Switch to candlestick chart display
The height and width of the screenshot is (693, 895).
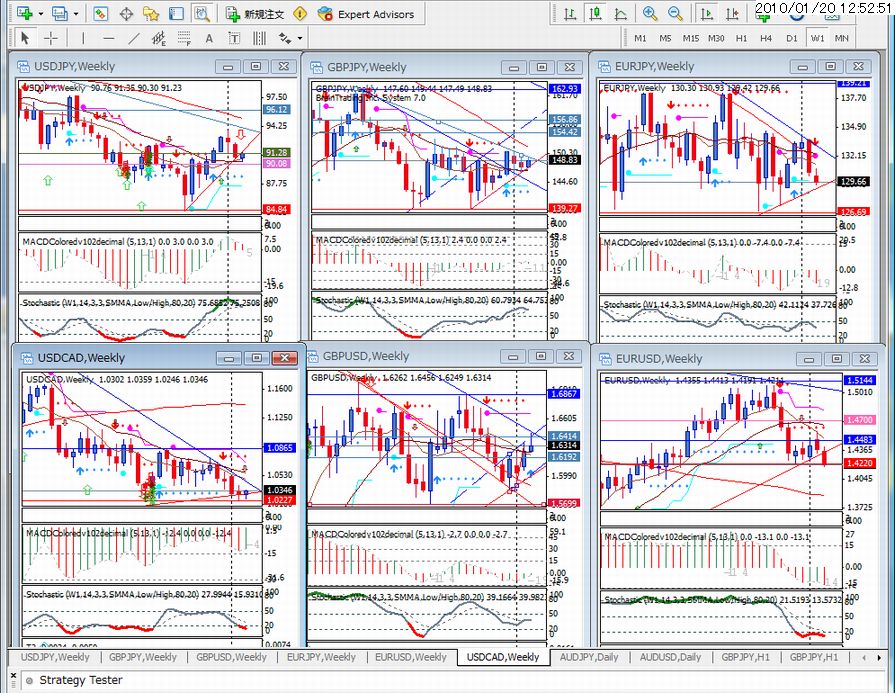tap(595, 14)
